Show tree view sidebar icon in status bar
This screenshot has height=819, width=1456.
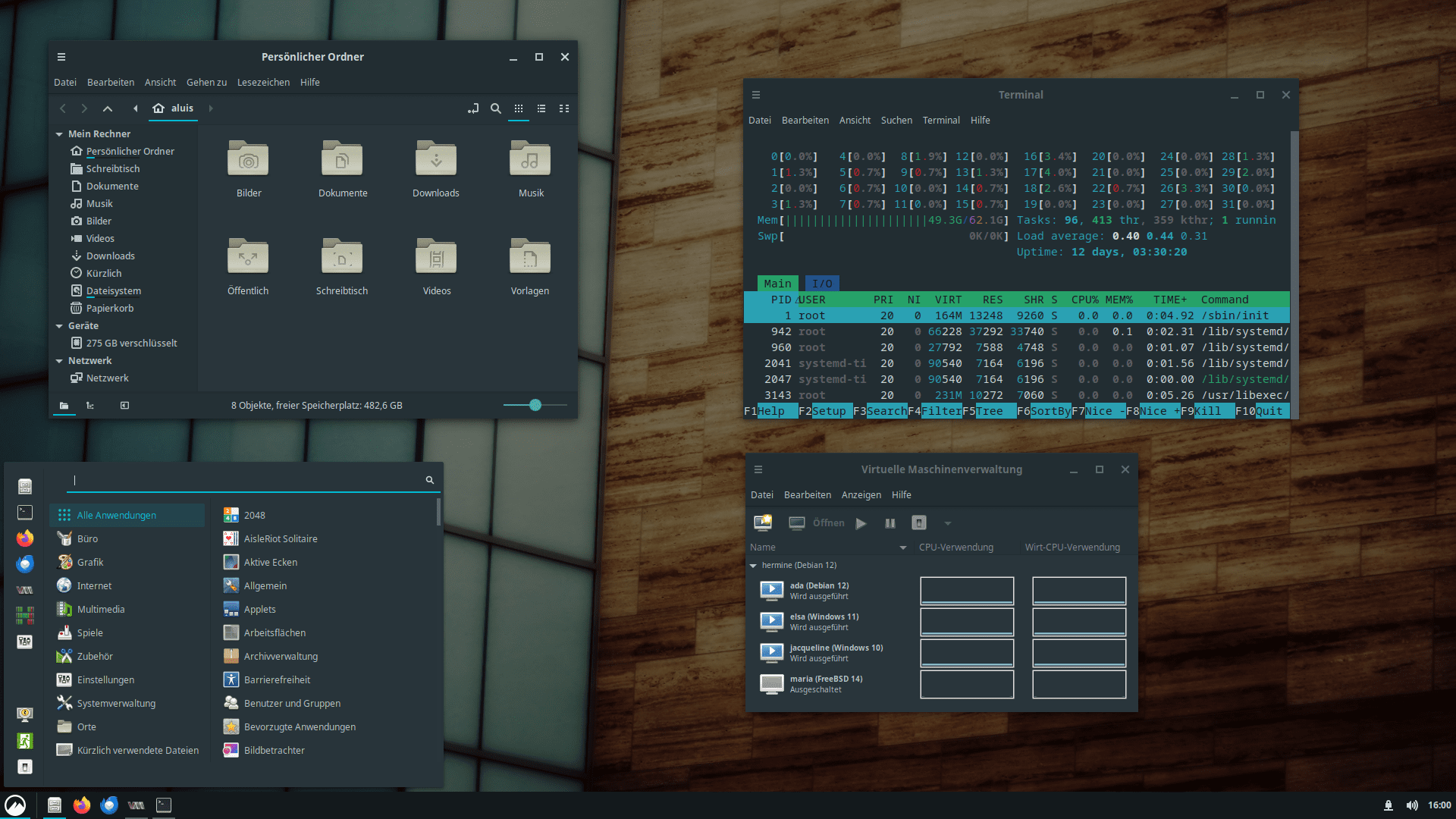(90, 405)
